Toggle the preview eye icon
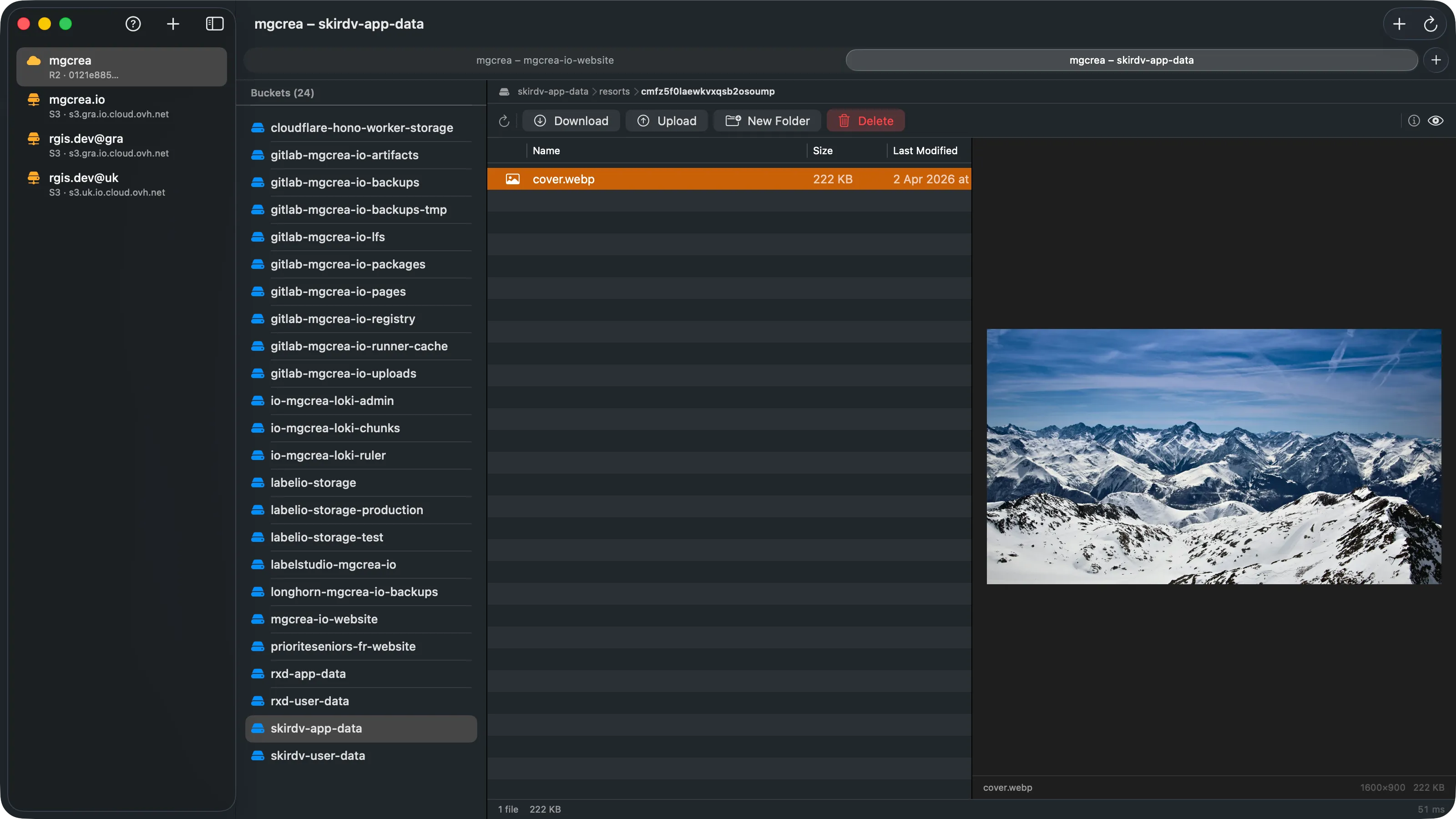 (1436, 121)
